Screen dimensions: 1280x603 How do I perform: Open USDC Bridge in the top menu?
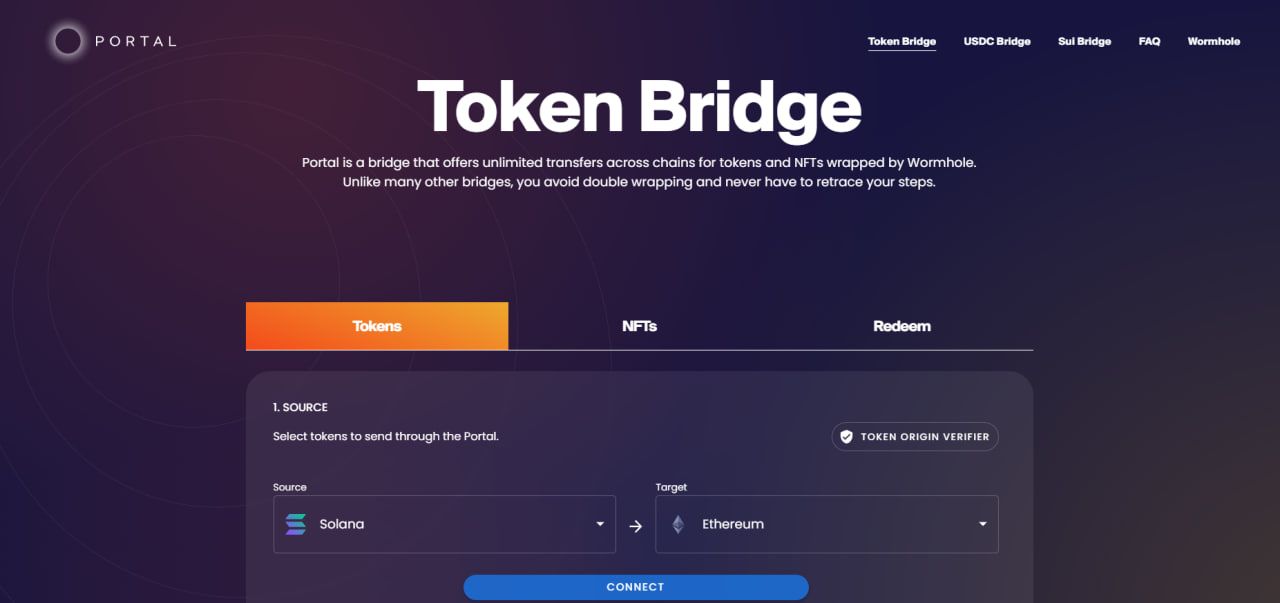997,41
